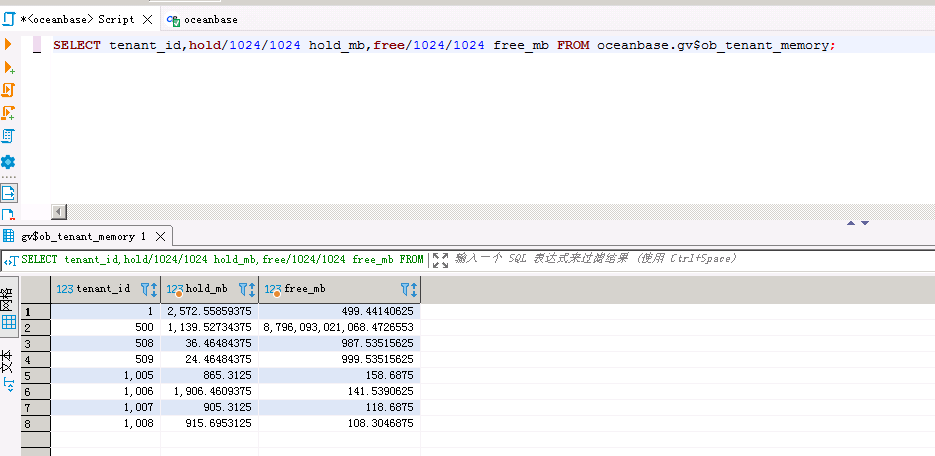Execute SQL script icon in left toolbar
Image resolution: width=935 pixels, height=456 pixels.
(8, 91)
